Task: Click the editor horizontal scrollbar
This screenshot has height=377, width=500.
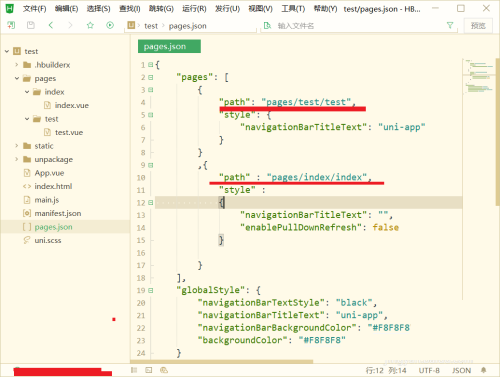Action: (222, 362)
